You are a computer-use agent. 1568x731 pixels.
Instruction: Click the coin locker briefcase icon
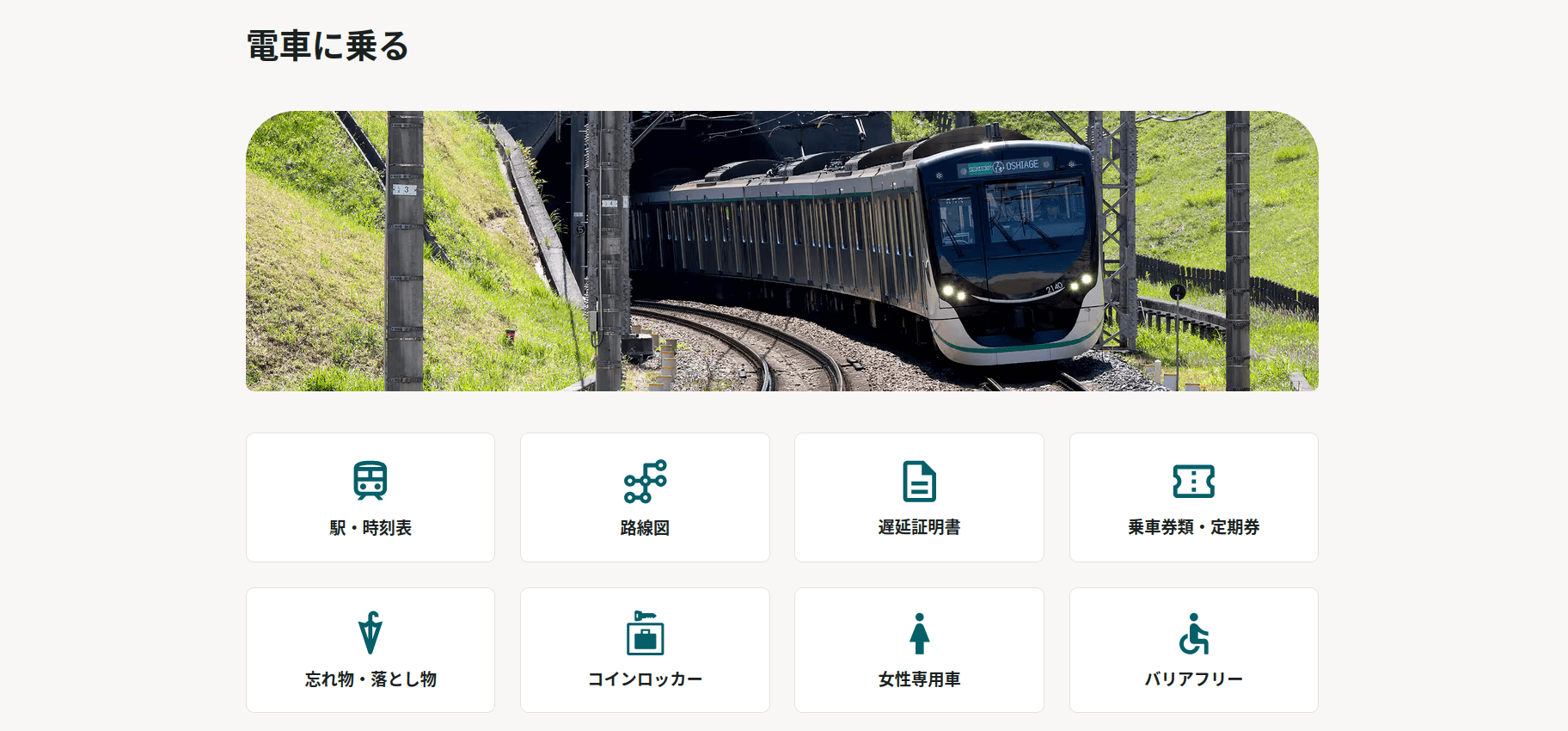(645, 633)
